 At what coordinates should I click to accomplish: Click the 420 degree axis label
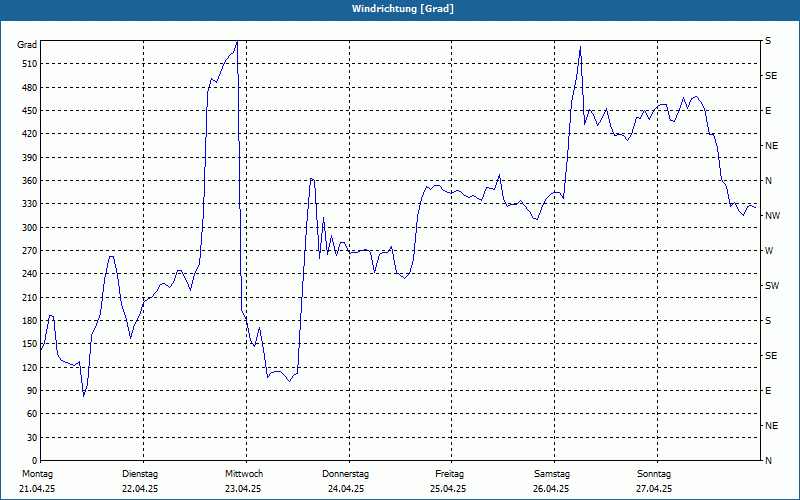[x=30, y=134]
